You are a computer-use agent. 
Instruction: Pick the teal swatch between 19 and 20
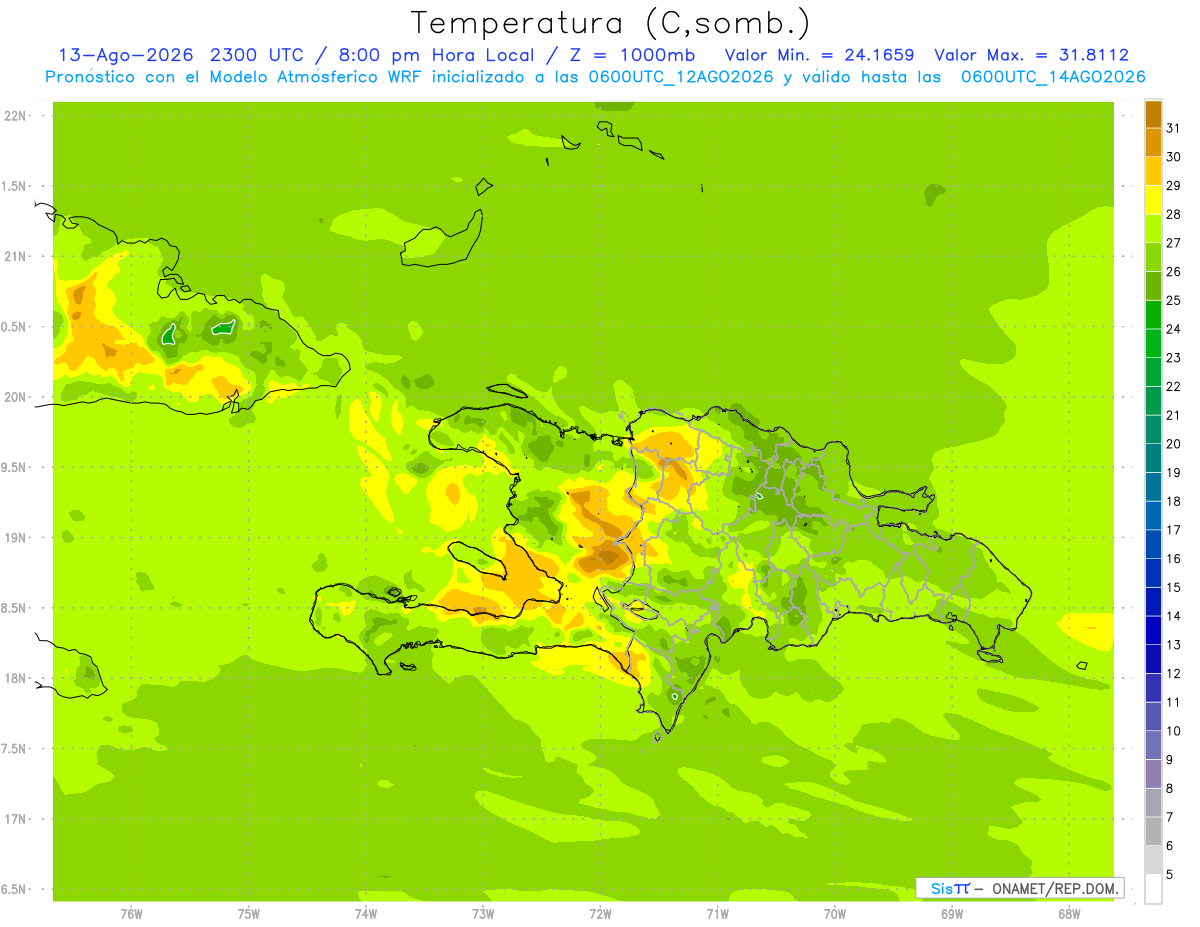[1153, 458]
